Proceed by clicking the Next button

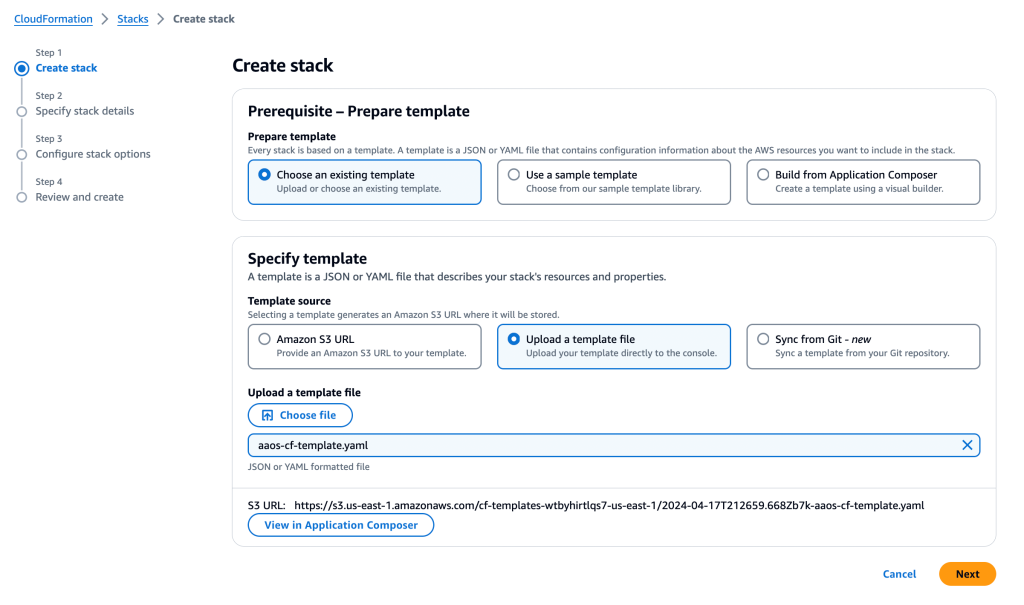pyautogui.click(x=966, y=574)
